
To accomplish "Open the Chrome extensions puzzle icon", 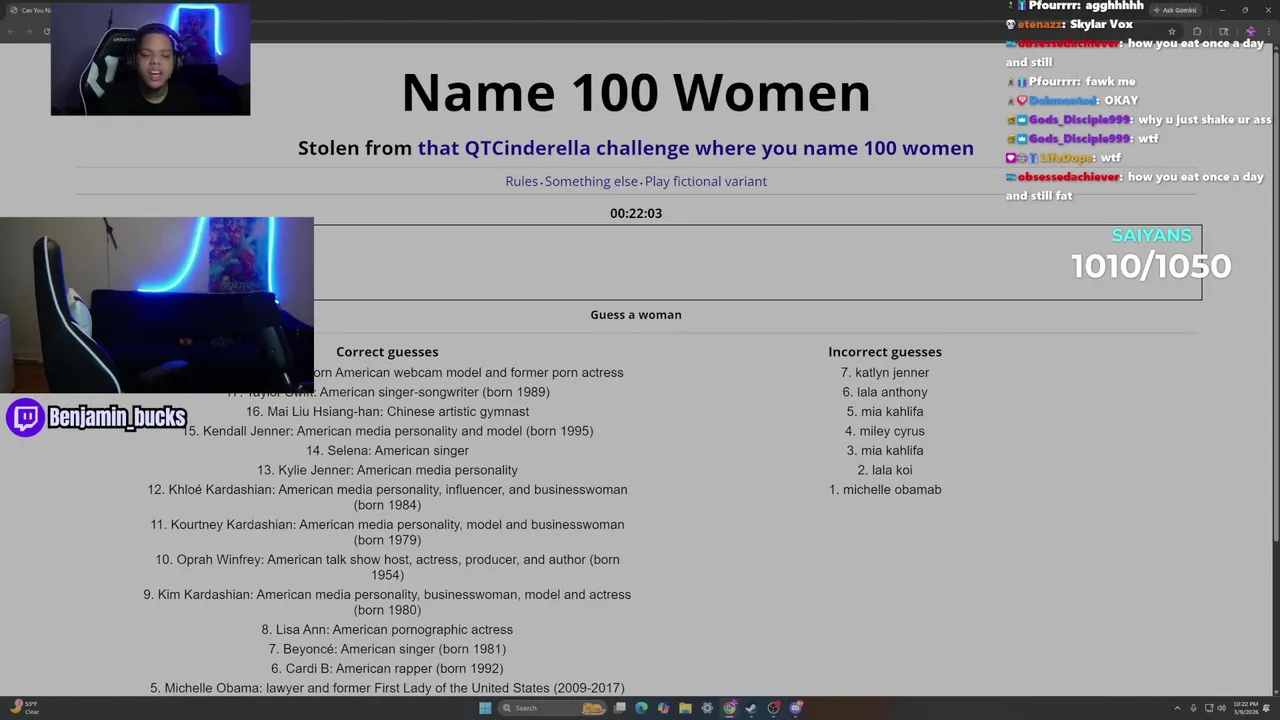I will pyautogui.click(x=1197, y=31).
